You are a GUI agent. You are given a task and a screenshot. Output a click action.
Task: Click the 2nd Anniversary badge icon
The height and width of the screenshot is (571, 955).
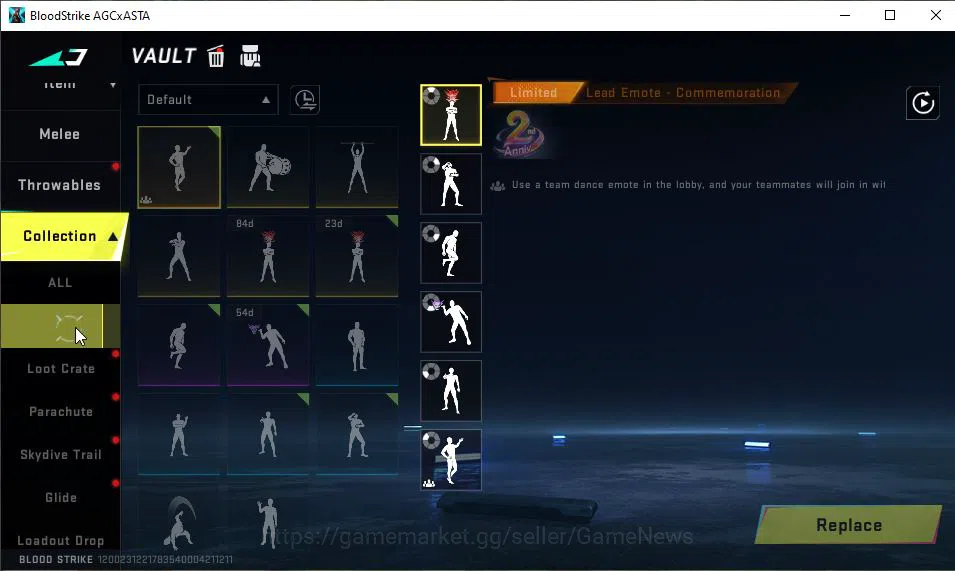520,135
